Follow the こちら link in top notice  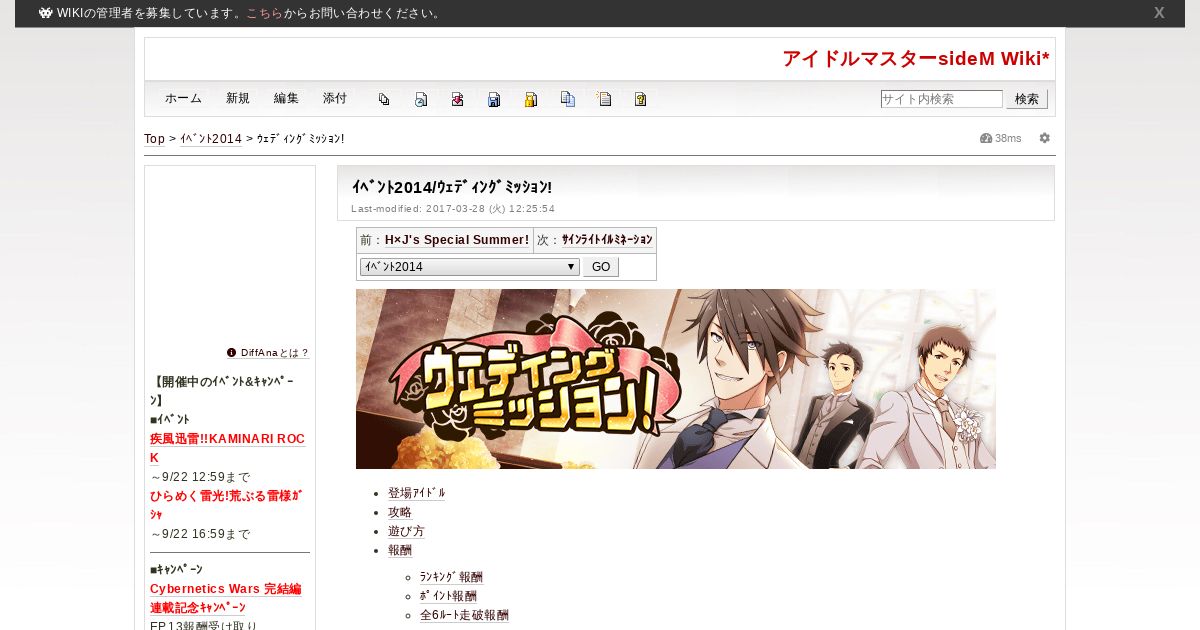pos(265,13)
